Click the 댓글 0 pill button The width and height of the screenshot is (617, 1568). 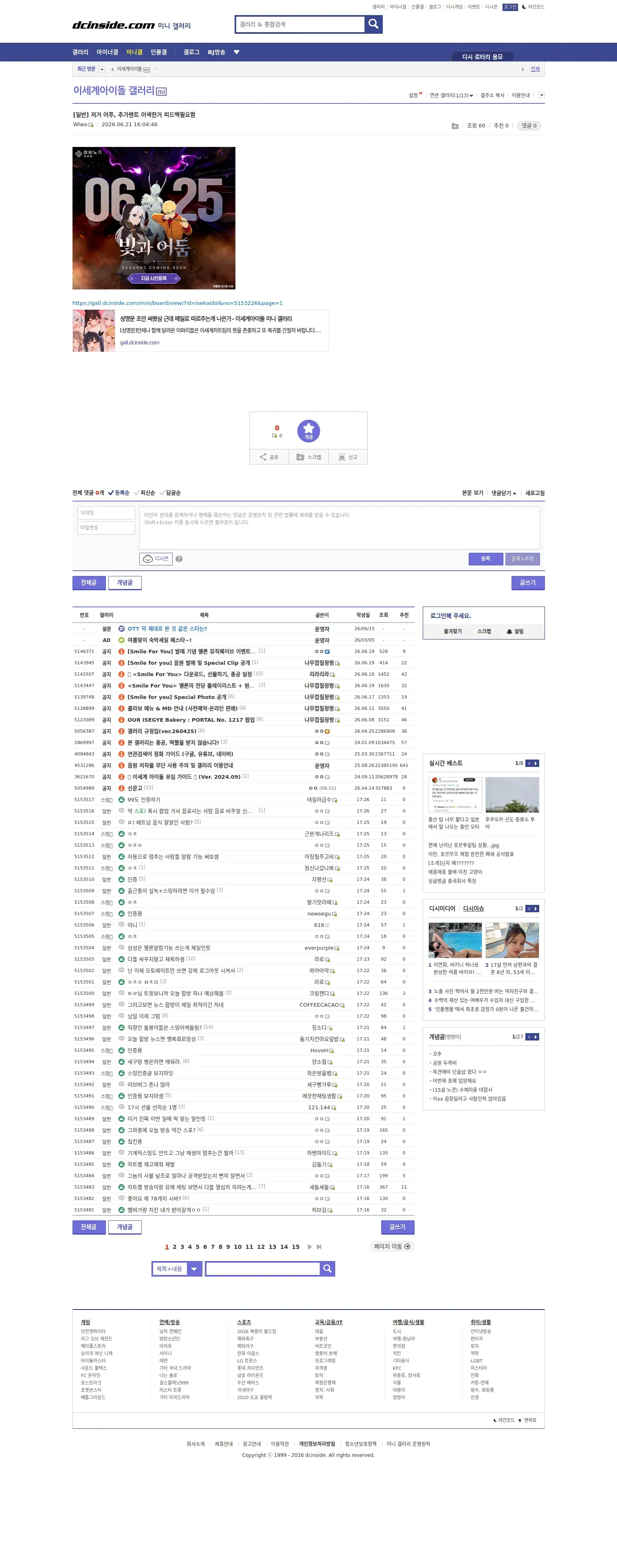pos(529,126)
